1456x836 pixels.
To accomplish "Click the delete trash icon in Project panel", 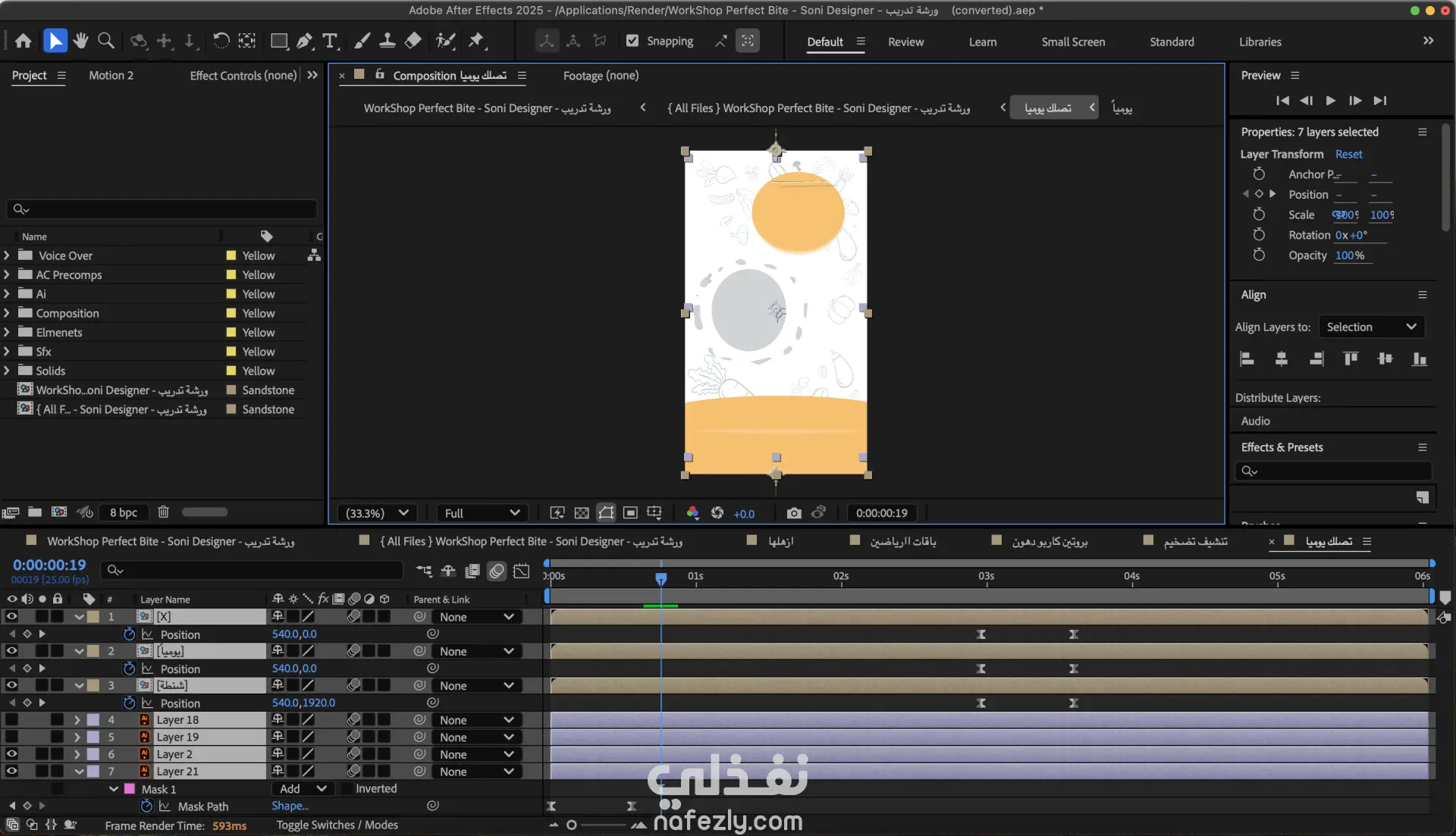I will [163, 512].
